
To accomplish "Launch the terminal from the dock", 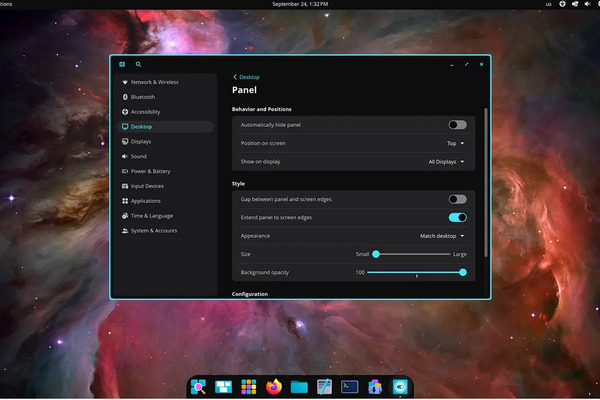I will click(x=349, y=387).
